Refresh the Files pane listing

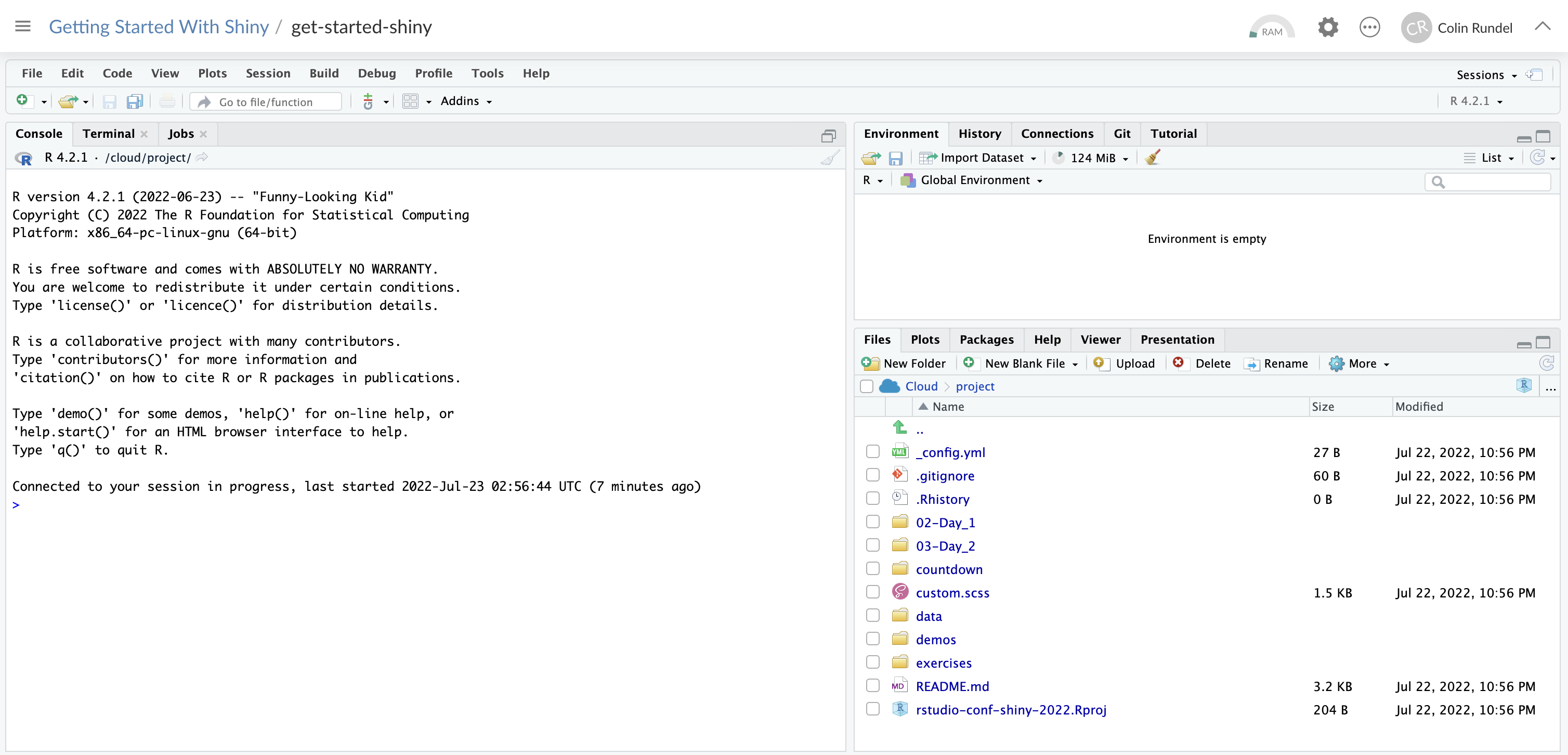click(x=1546, y=363)
